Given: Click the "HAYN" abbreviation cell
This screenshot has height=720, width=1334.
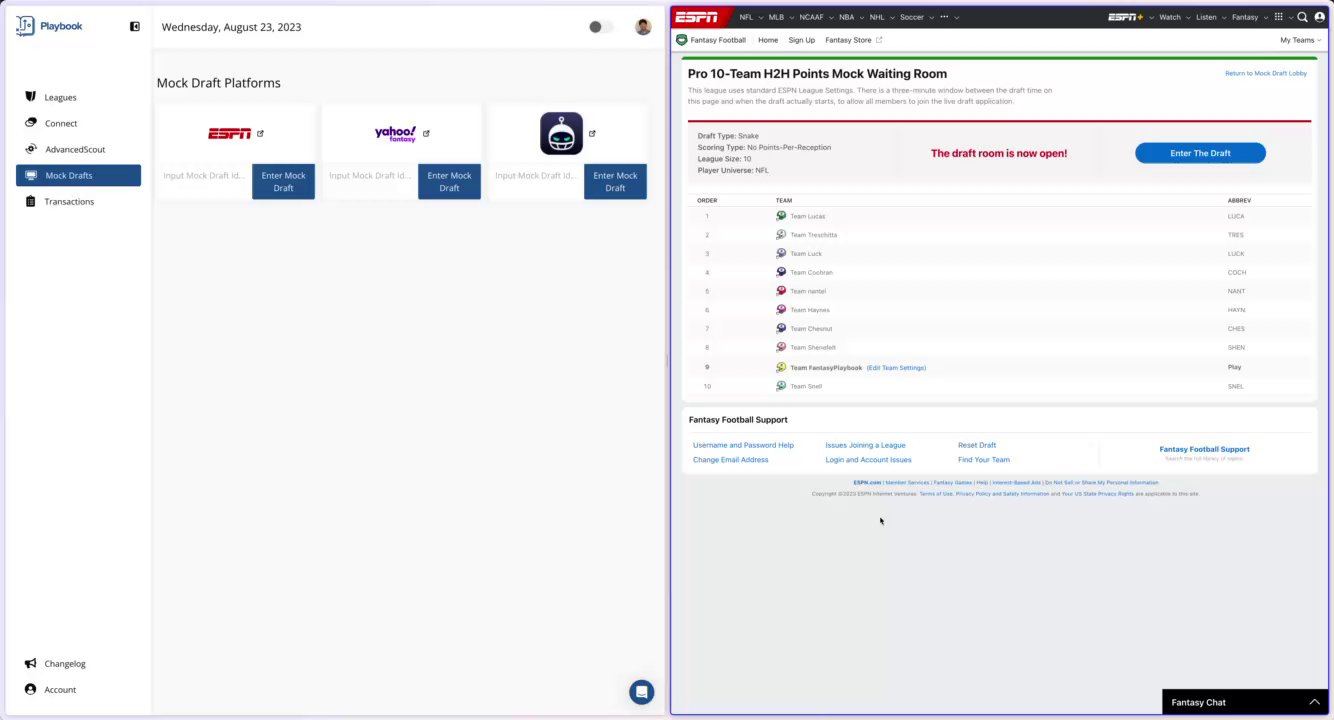Looking at the screenshot, I should [x=1236, y=310].
